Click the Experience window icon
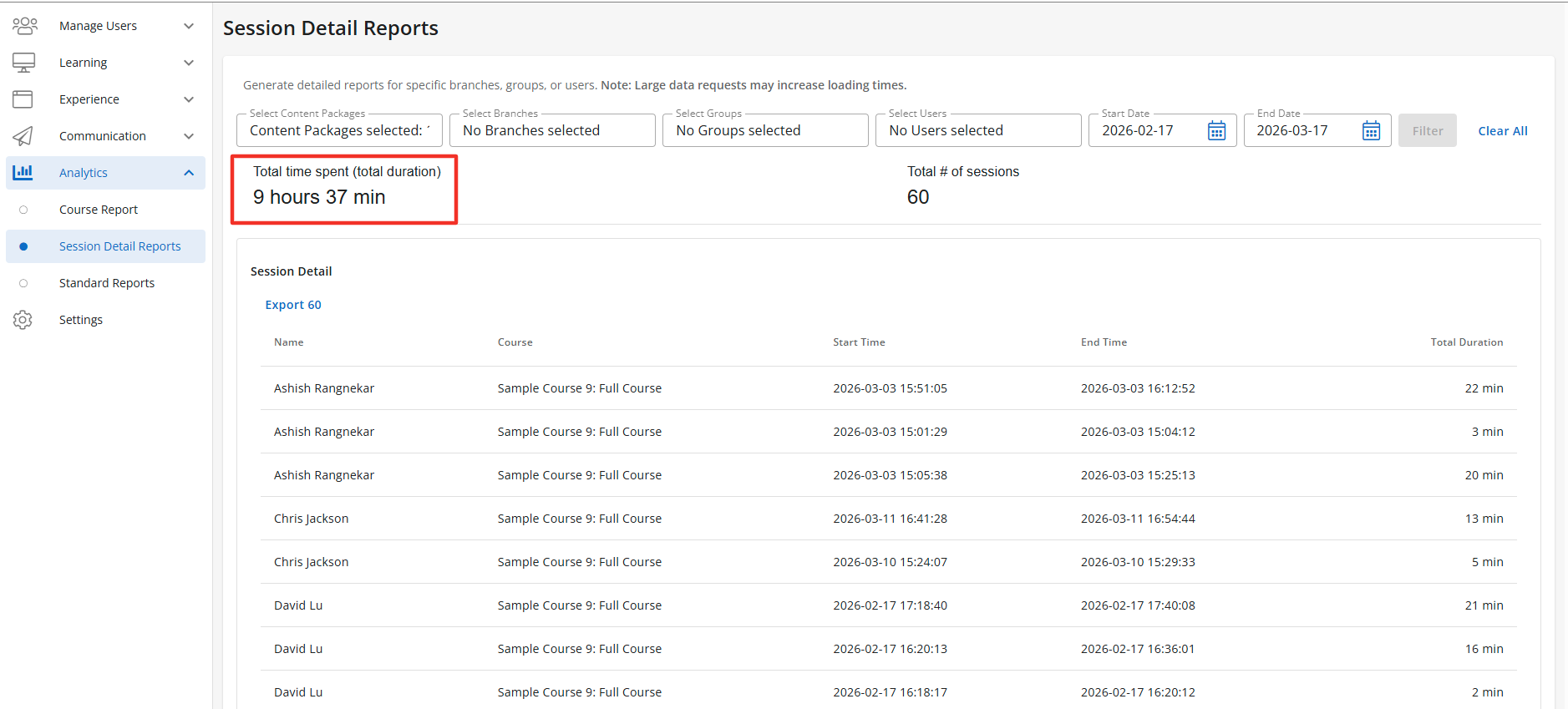Viewport: 1568px width, 709px height. tap(23, 99)
